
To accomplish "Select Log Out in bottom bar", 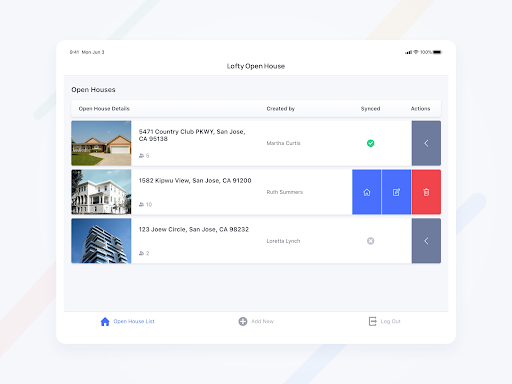I will (x=384, y=321).
